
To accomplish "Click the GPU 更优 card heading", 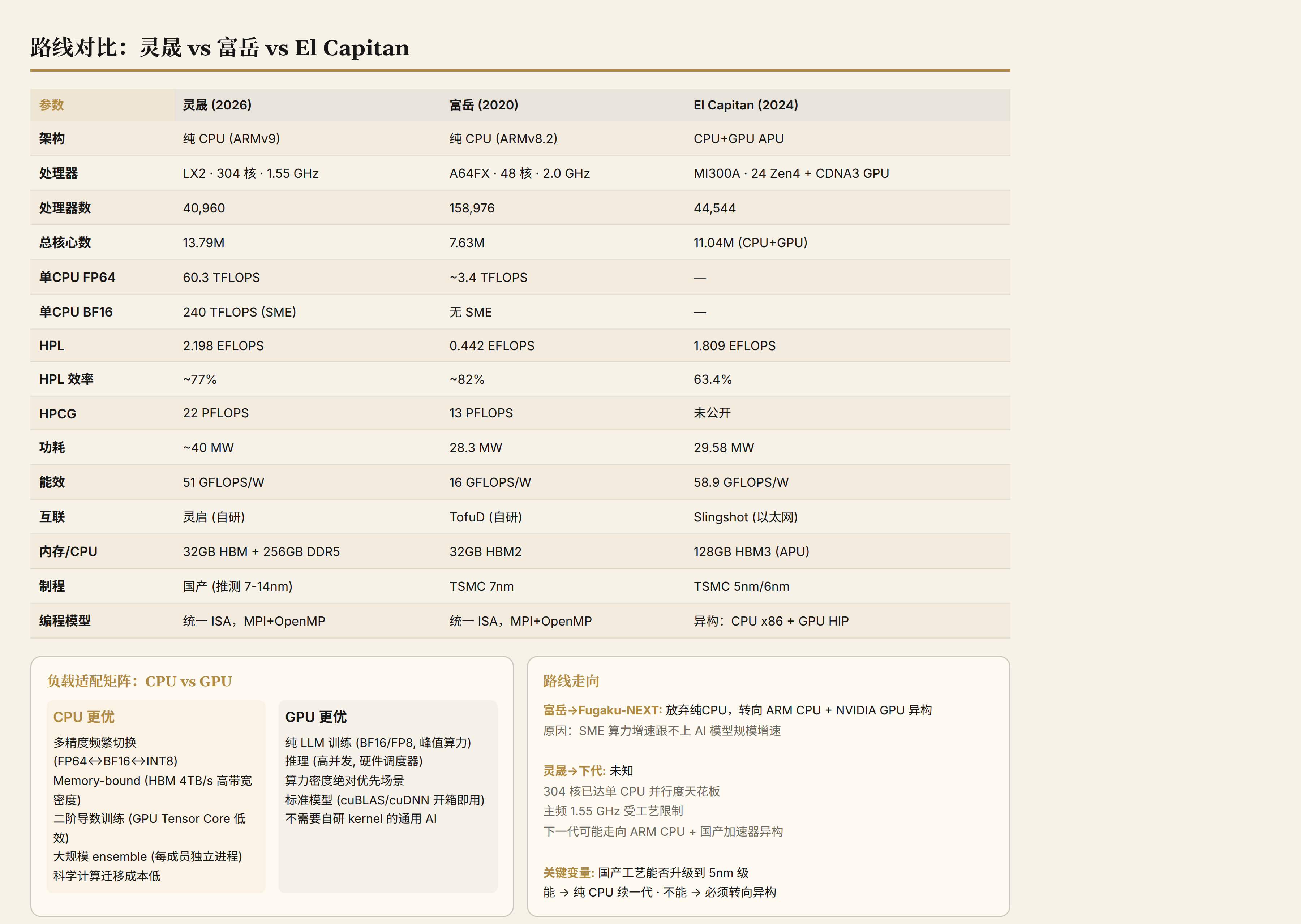I will 316,717.
